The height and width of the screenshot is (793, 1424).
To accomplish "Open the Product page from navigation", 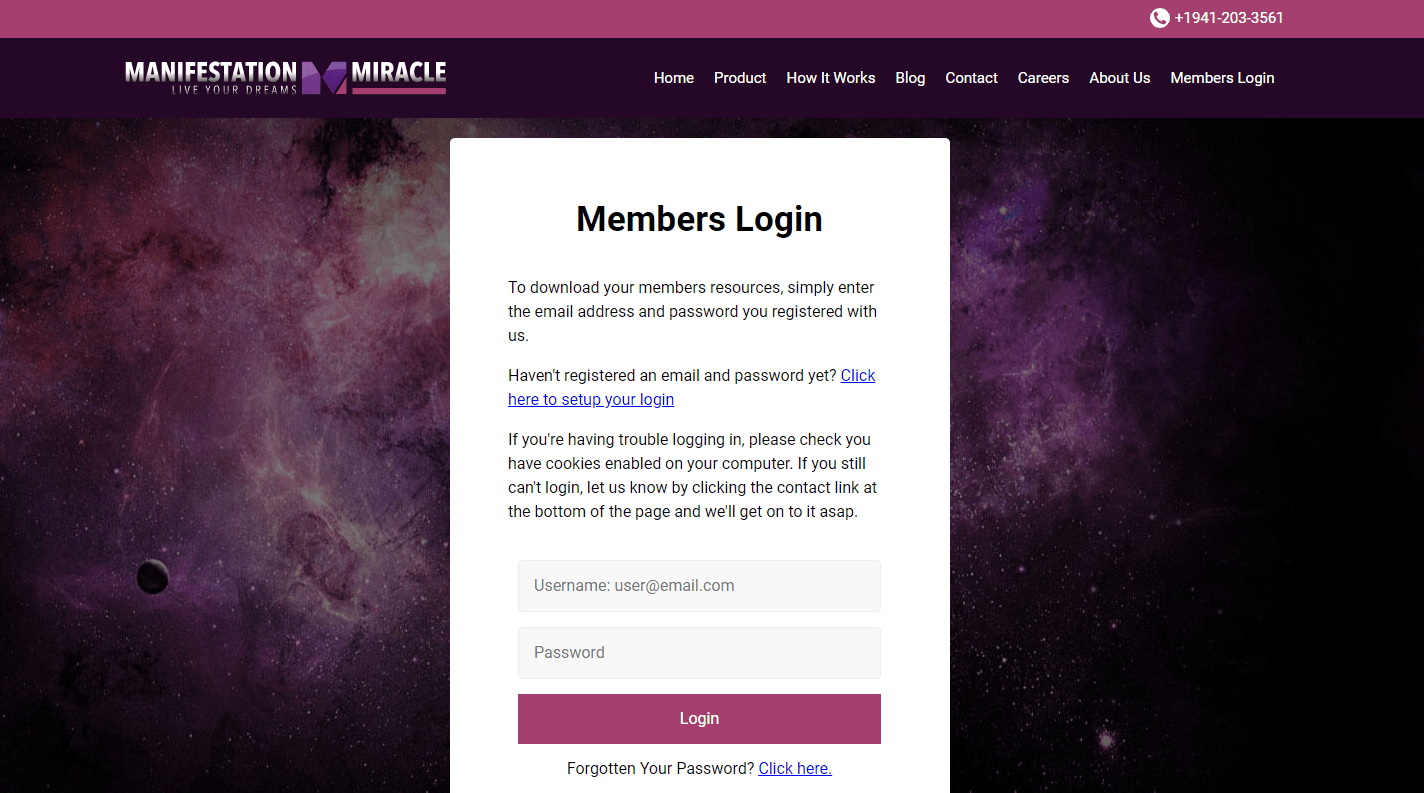I will 740,78.
